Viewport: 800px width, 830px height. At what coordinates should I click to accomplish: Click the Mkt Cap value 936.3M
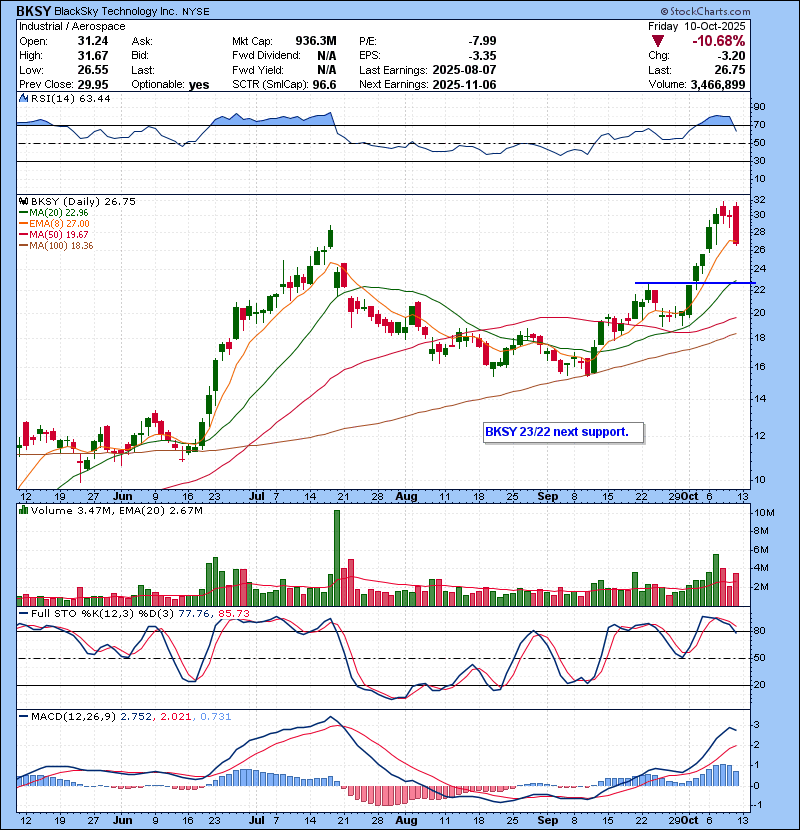click(x=316, y=41)
